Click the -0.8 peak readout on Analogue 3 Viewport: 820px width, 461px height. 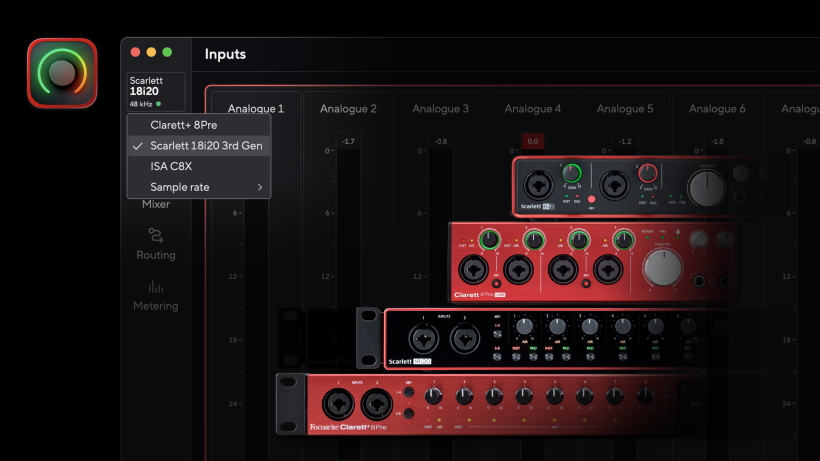[440, 141]
